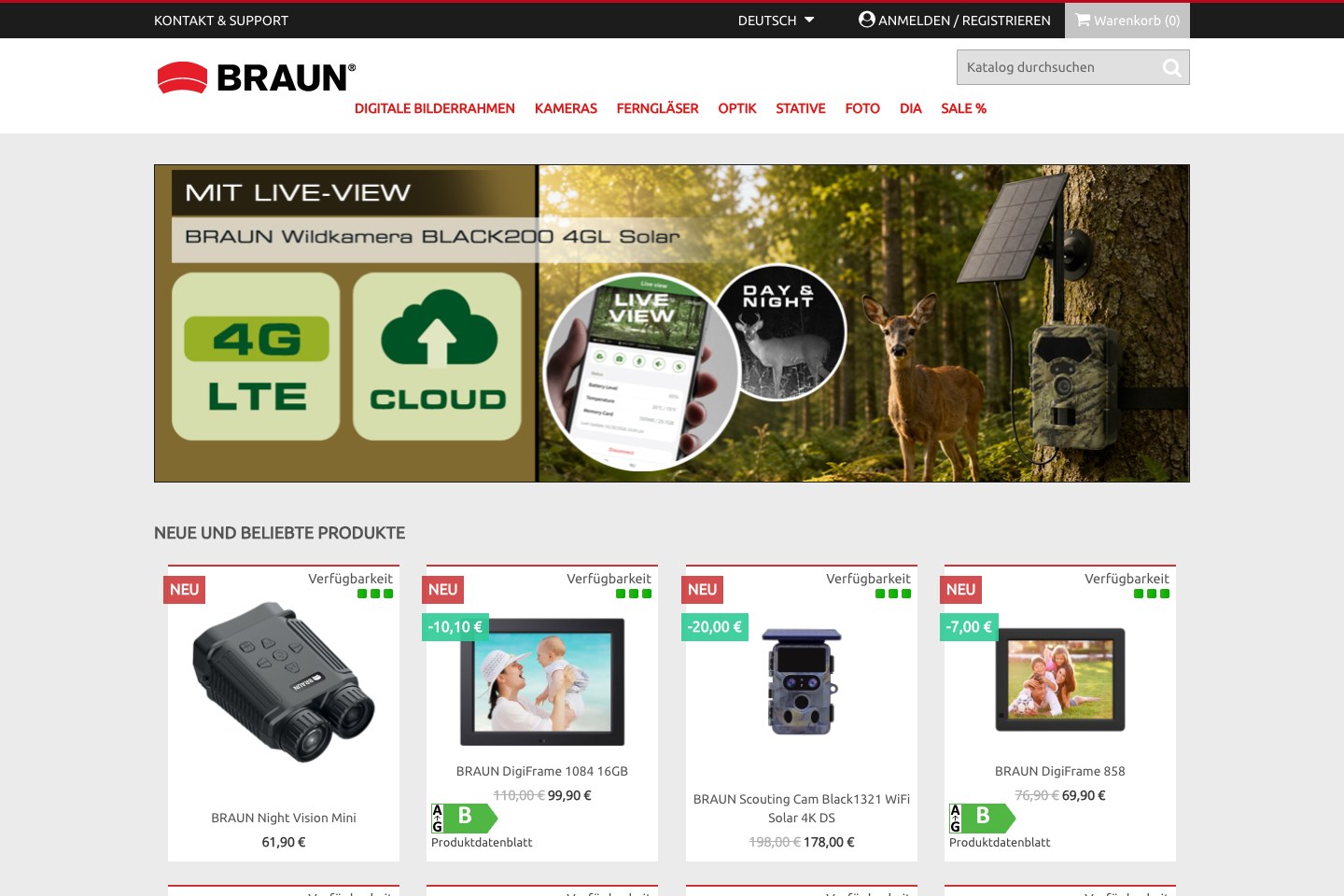Click NEU badge on Scouting Cam card
Screen dimensions: 1344x896
click(702, 589)
